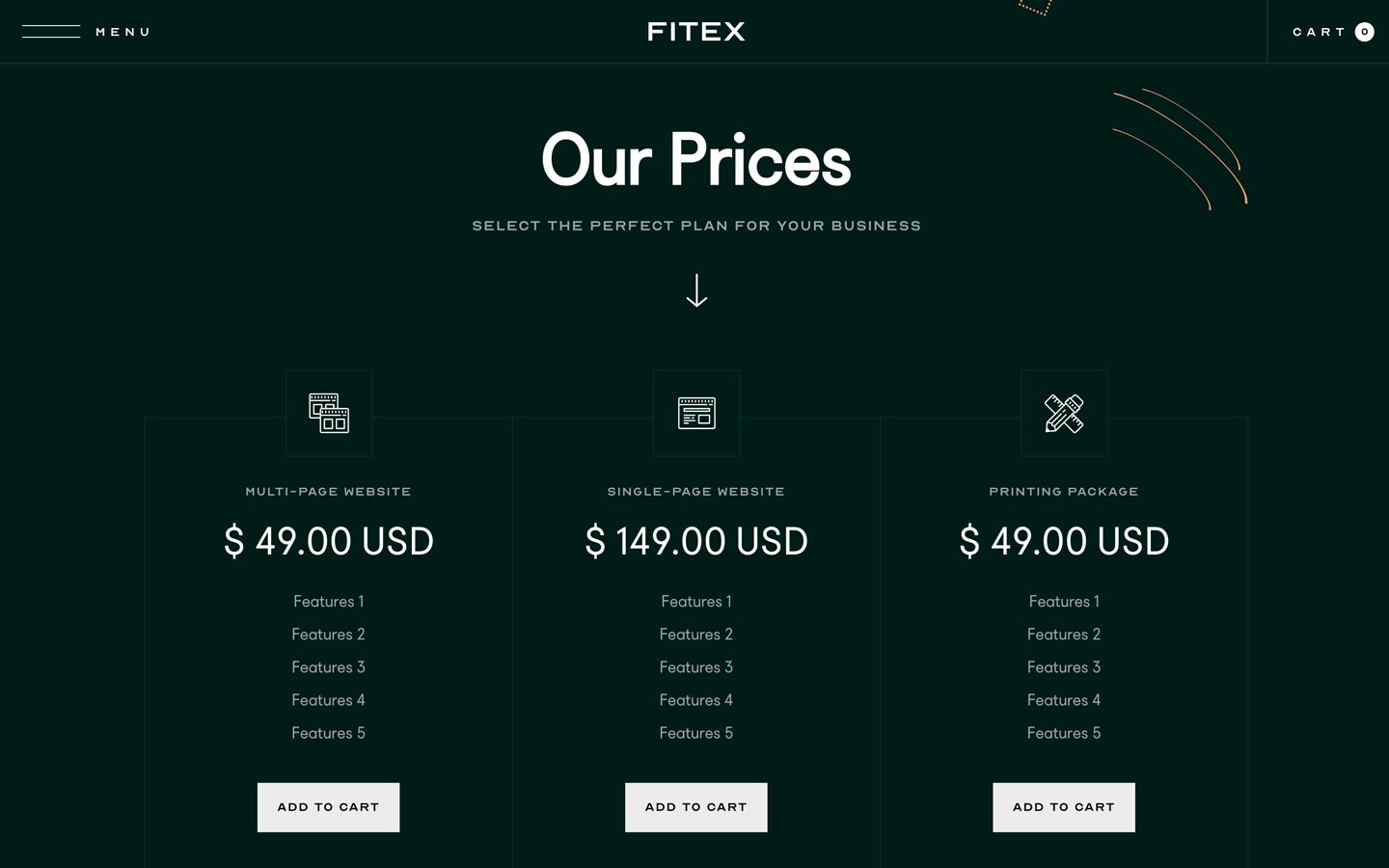The height and width of the screenshot is (868, 1389).
Task: Click the single-page website browser icon
Action: 696,413
